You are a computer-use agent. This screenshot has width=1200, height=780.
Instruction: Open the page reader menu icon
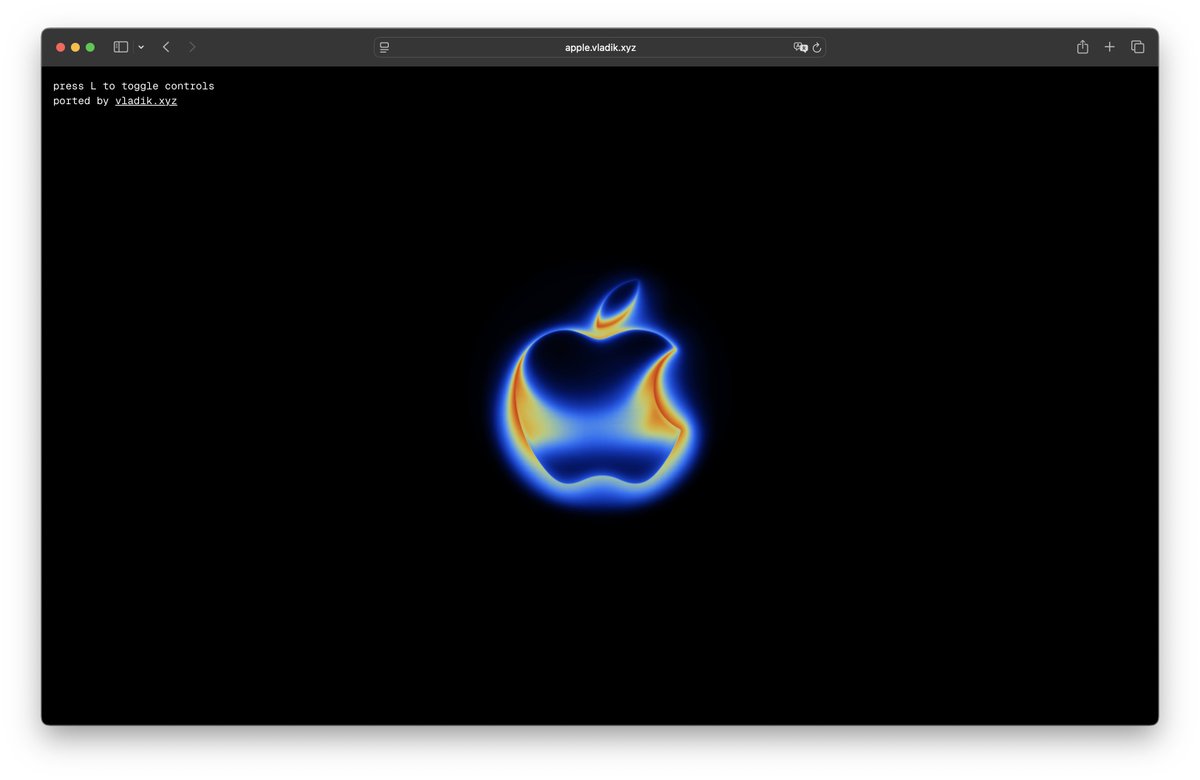pos(384,47)
